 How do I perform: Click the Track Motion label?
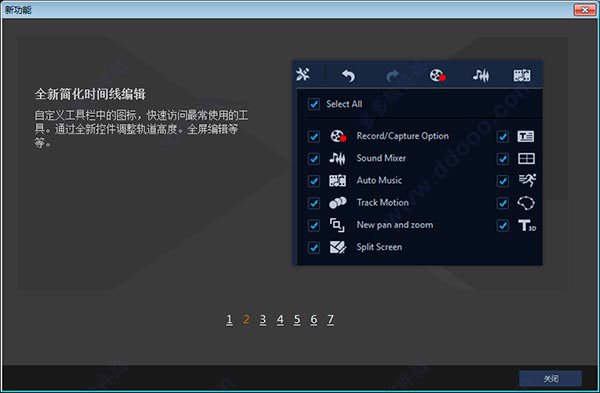tap(383, 202)
